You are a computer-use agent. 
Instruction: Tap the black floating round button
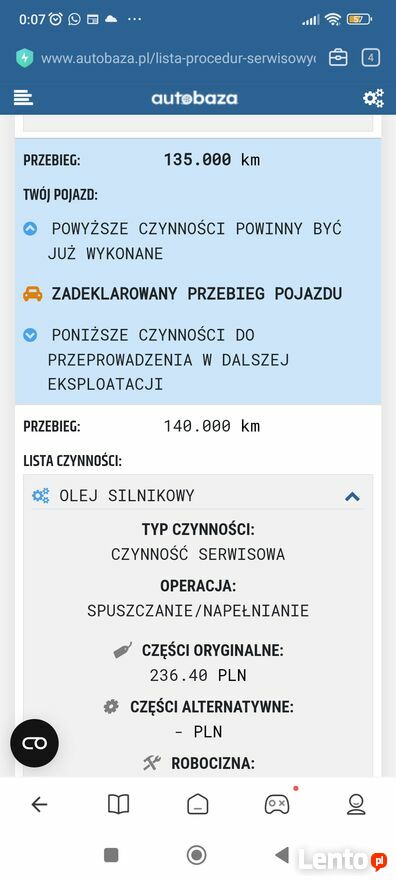[34, 743]
